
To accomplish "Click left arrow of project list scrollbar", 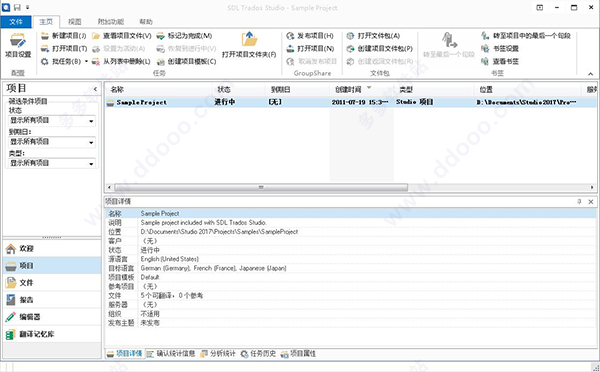I will coord(109,188).
